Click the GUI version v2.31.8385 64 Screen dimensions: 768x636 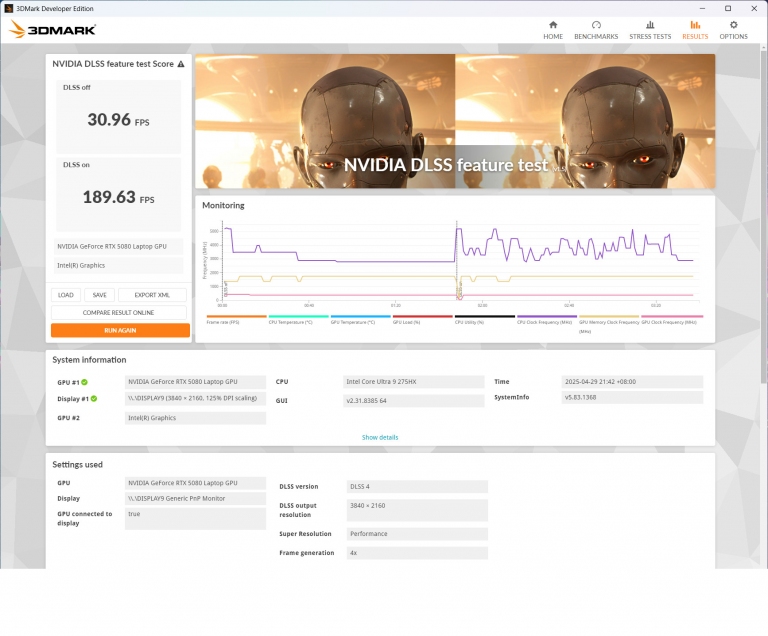pyautogui.click(x=413, y=400)
